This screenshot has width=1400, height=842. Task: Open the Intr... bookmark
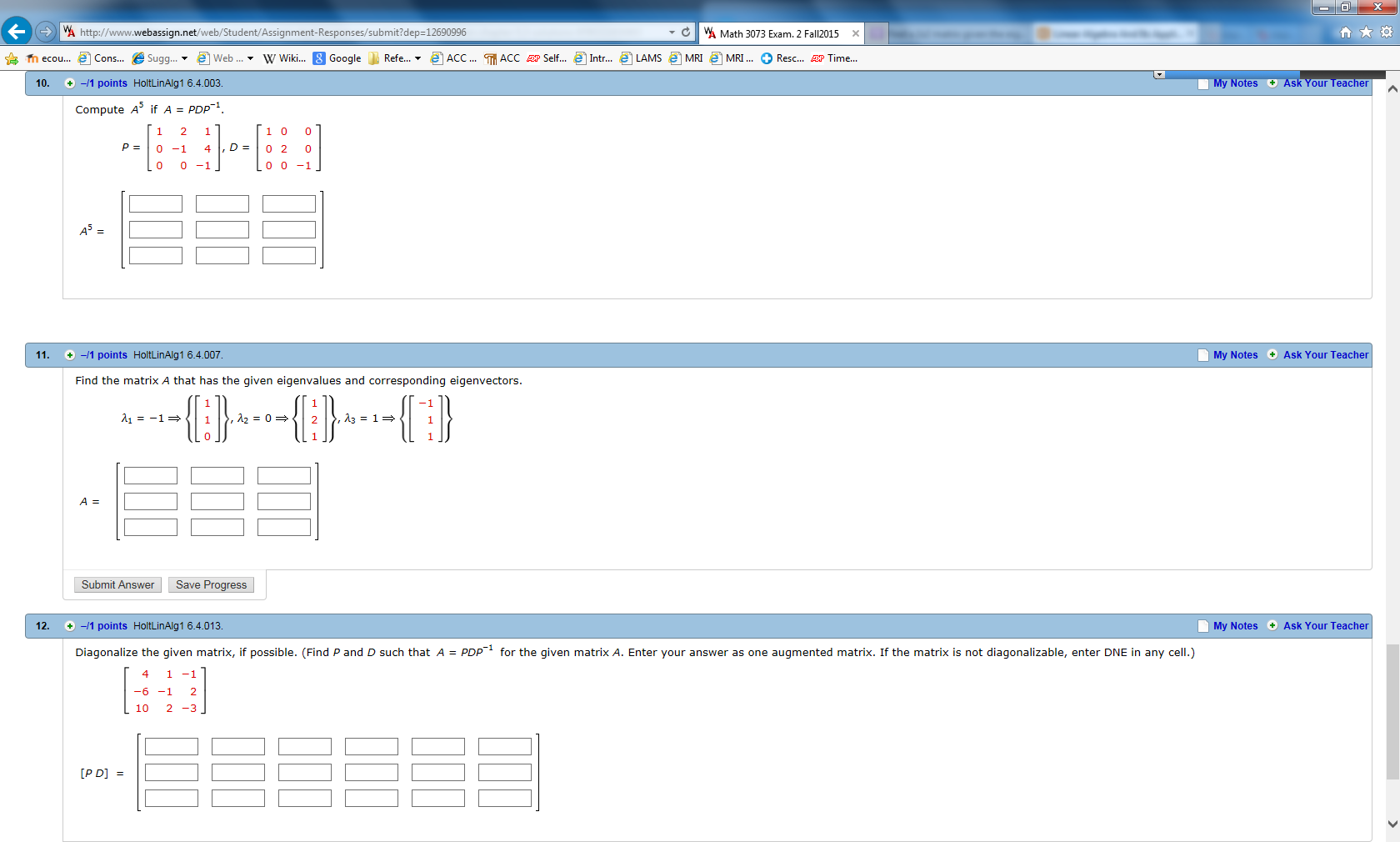[x=593, y=58]
